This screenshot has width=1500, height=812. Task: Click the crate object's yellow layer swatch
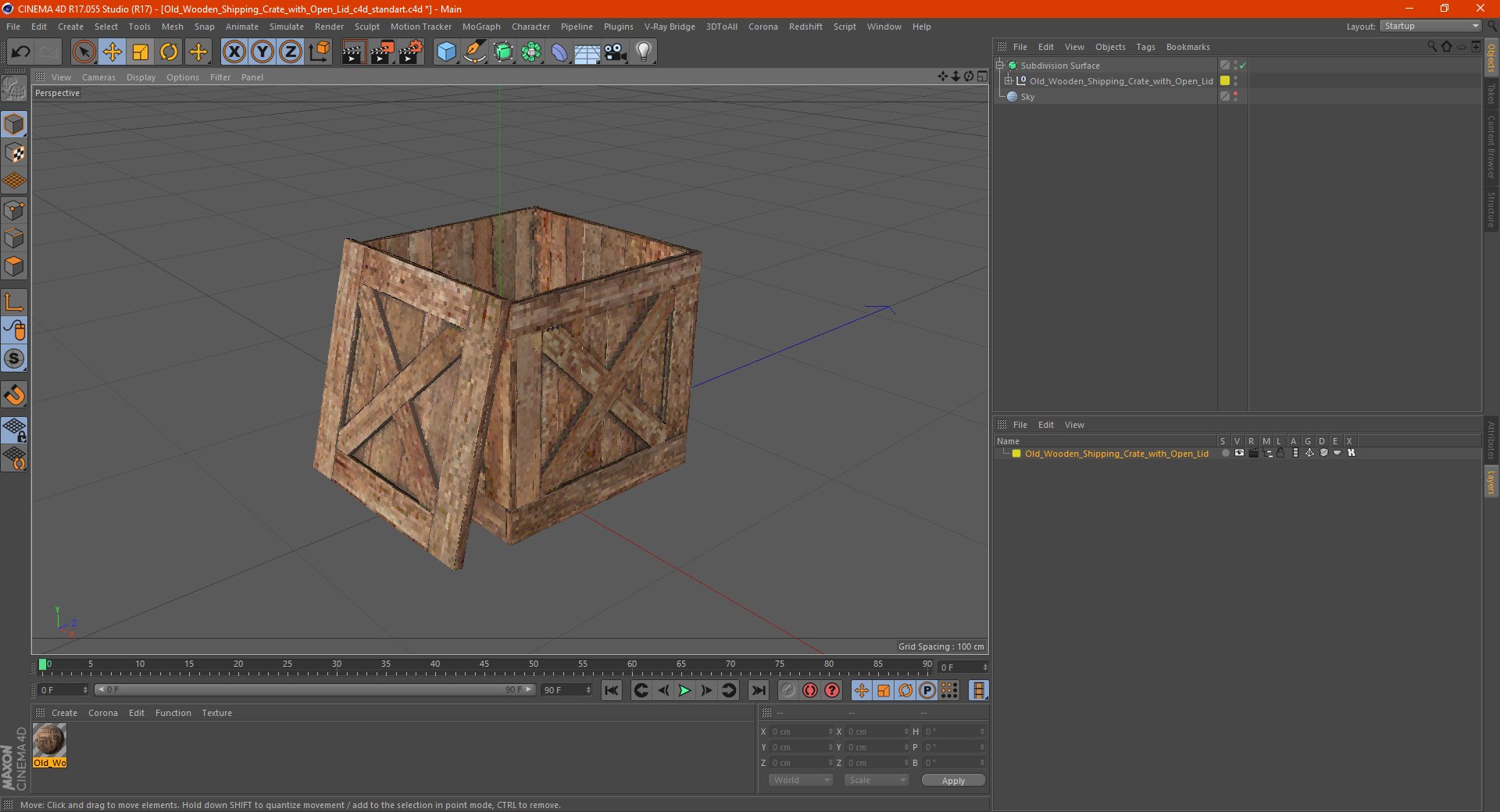1225,80
